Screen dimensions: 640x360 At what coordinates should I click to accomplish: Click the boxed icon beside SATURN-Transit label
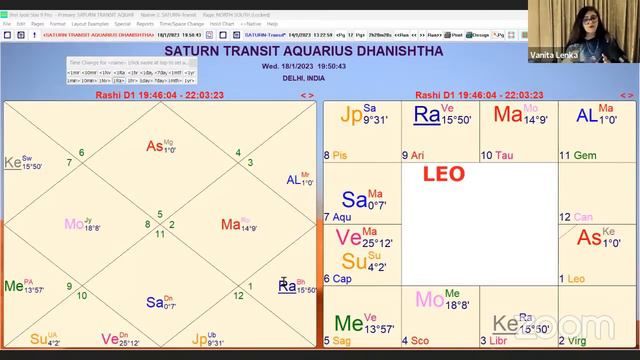(236, 35)
